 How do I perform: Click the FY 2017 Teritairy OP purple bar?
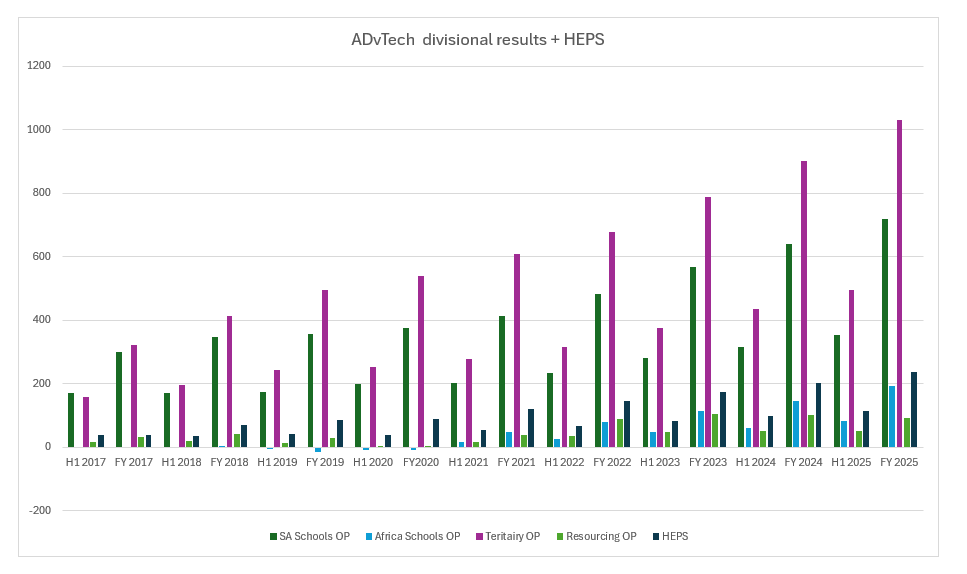click(134, 396)
